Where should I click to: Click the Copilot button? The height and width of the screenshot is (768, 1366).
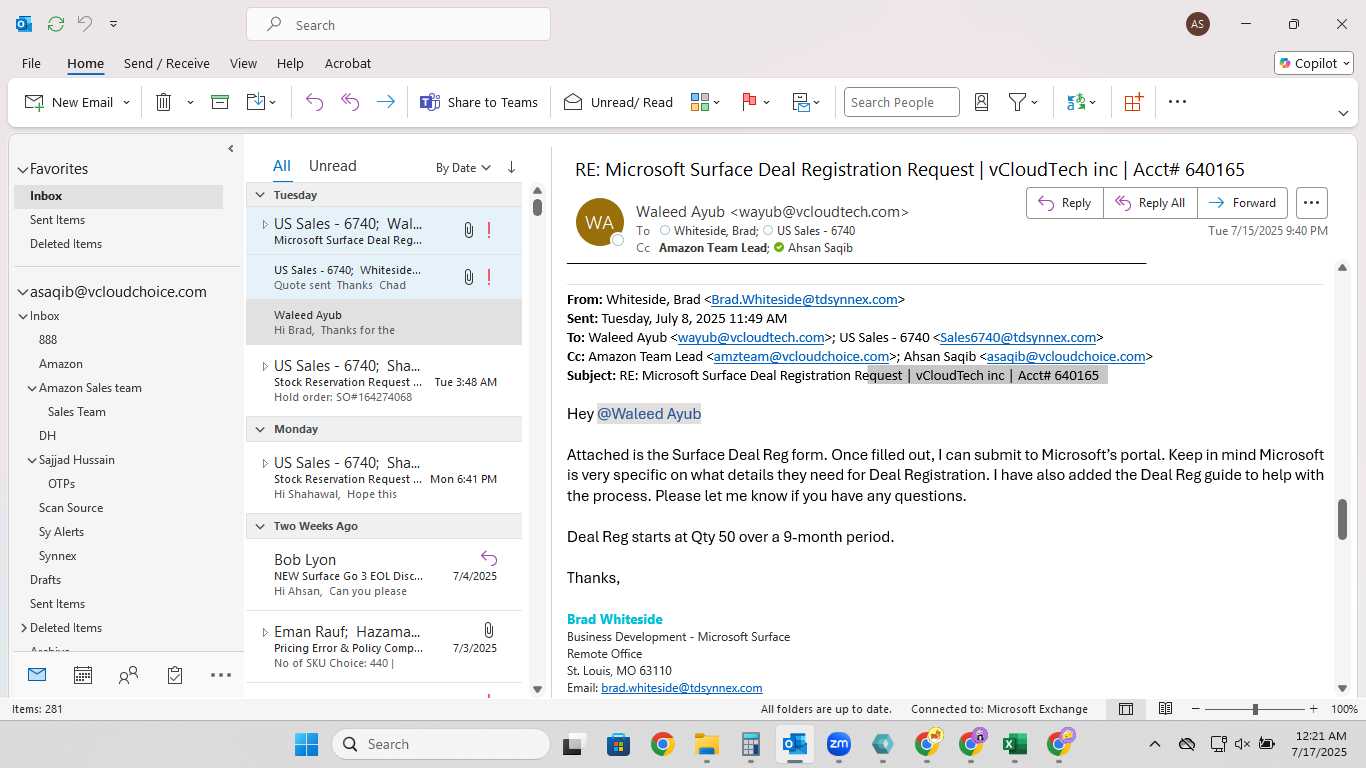(1313, 63)
